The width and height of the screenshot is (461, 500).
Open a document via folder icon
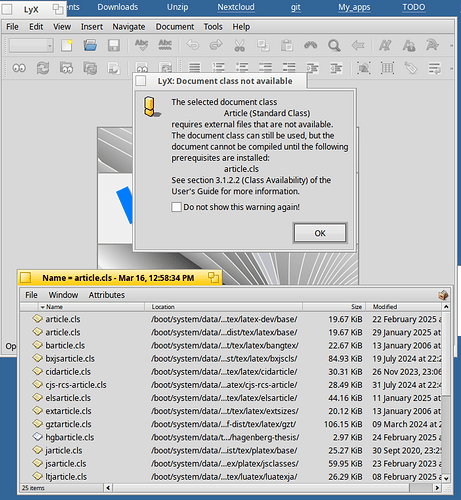[90, 45]
